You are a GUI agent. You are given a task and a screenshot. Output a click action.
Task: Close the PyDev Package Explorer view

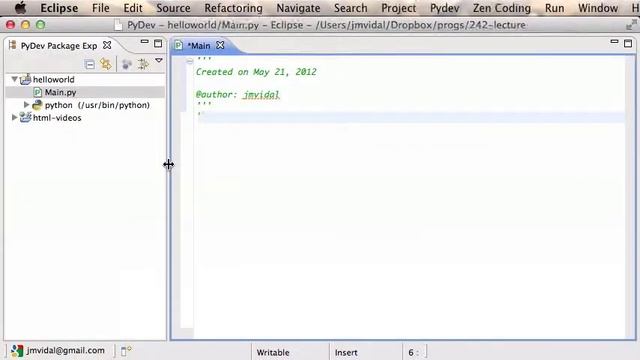tap(107, 45)
